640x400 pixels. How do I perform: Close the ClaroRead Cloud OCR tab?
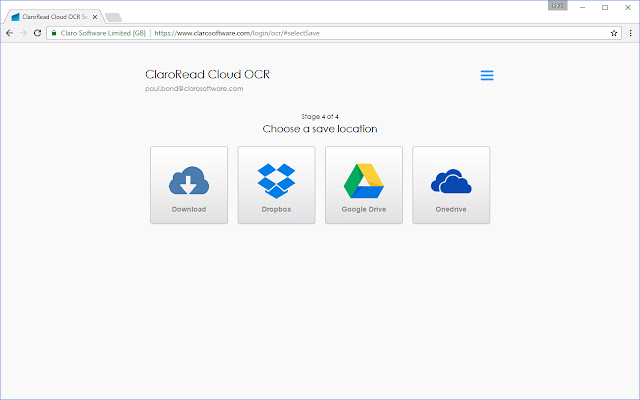95,17
